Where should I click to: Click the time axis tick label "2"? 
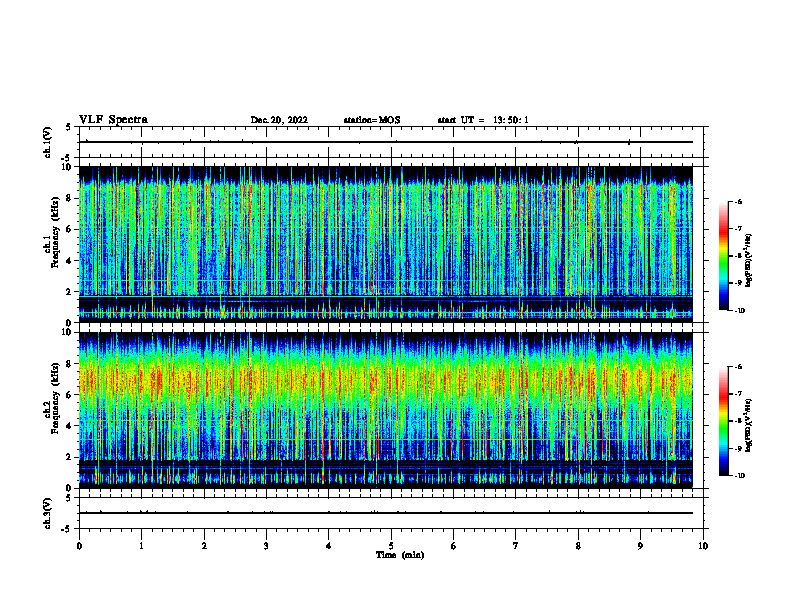click(x=204, y=546)
